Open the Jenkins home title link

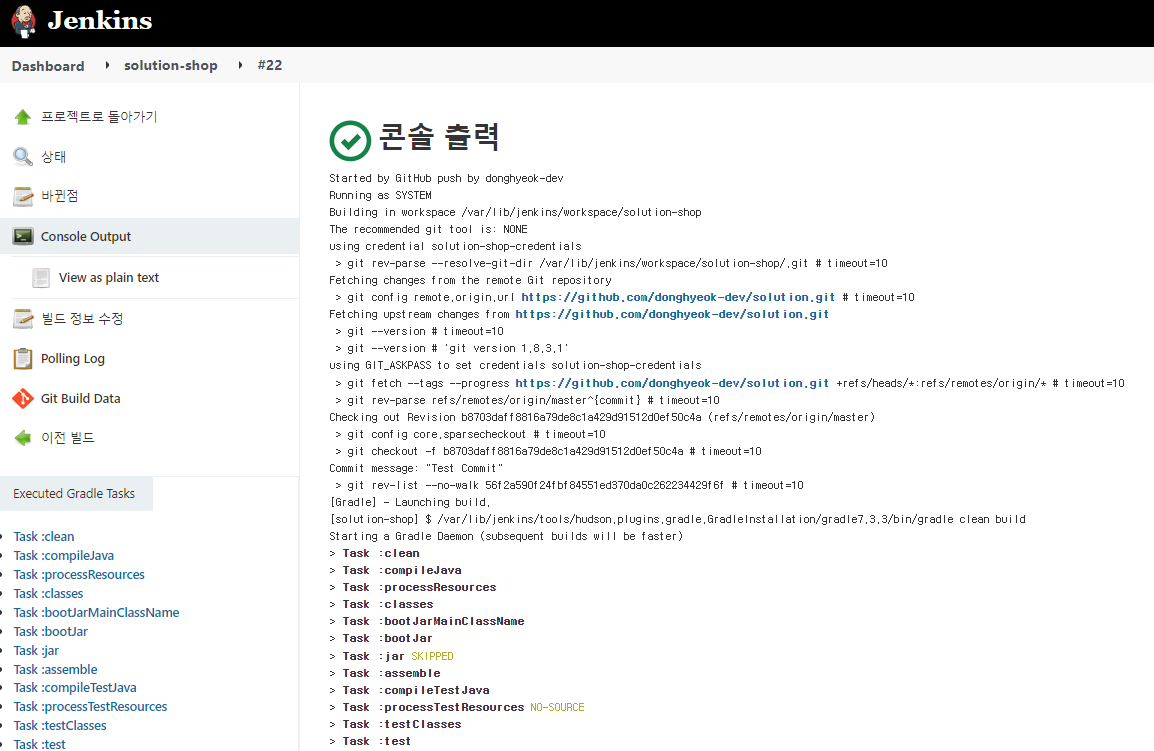coord(100,21)
